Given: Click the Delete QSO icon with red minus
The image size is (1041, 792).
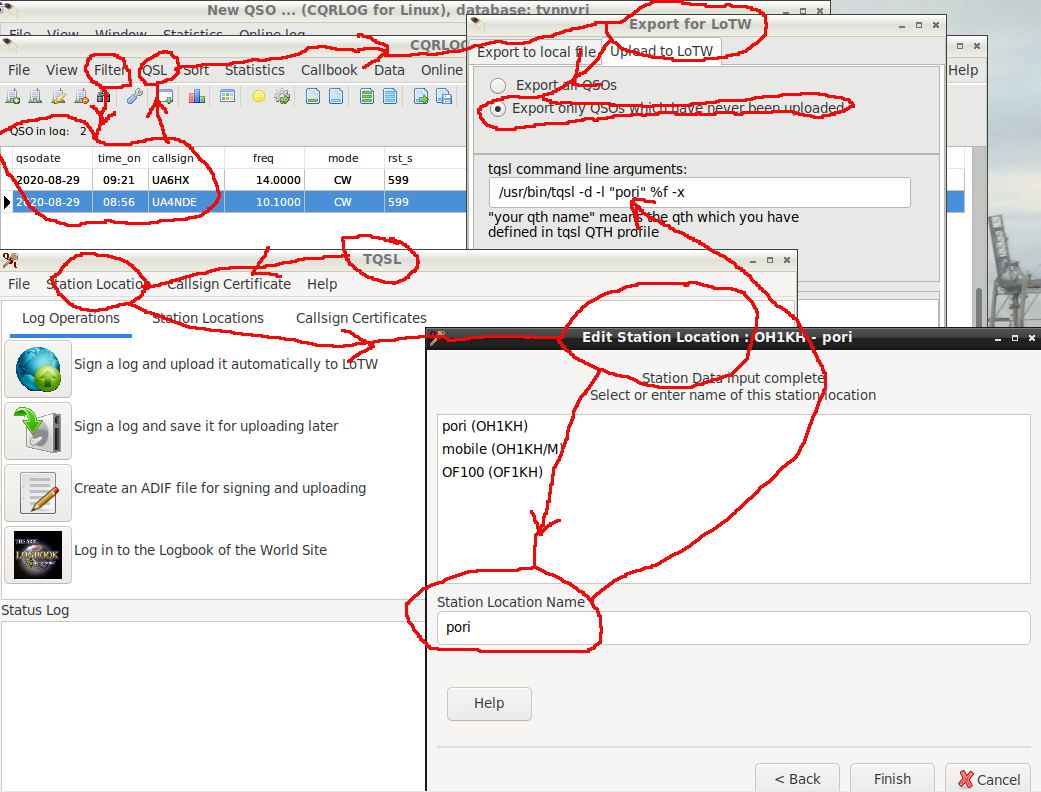Looking at the screenshot, I should 81,97.
